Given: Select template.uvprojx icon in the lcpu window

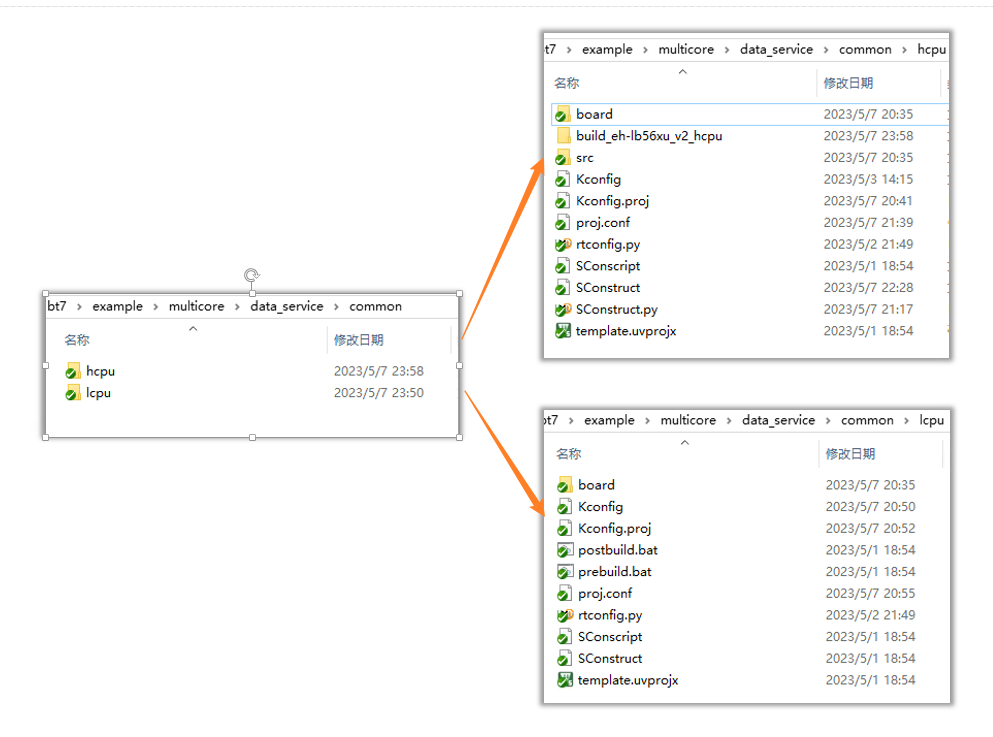Looking at the screenshot, I should (x=564, y=680).
